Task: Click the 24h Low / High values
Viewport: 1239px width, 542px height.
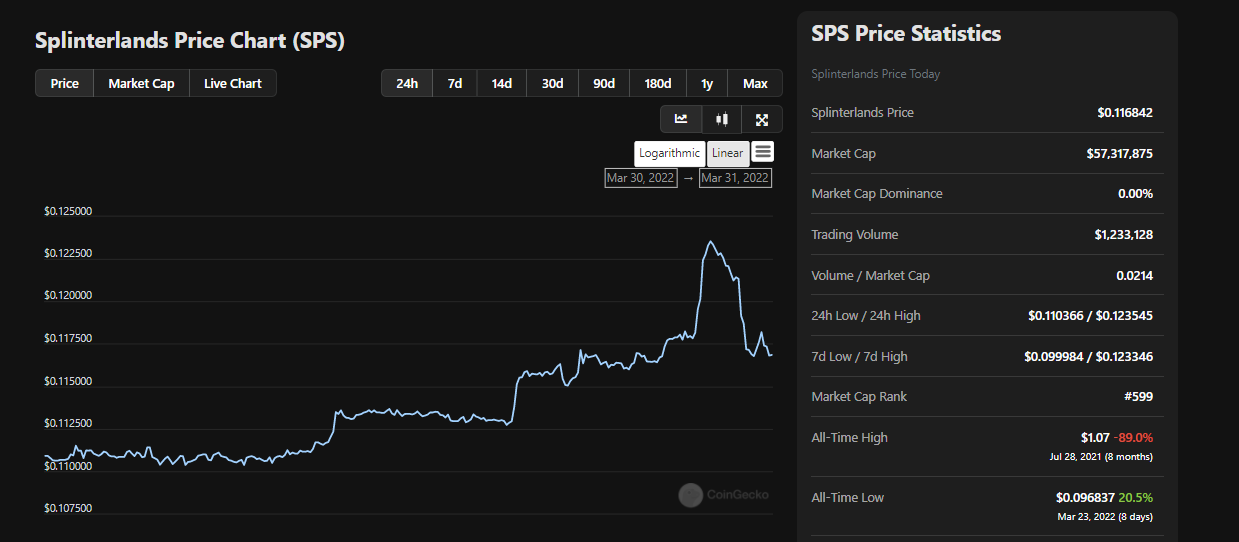Action: tap(1090, 316)
